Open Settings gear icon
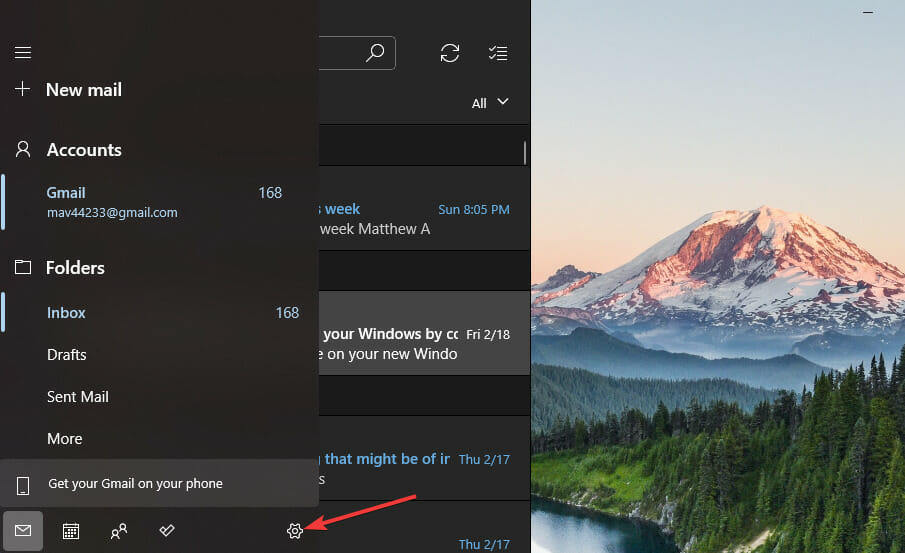This screenshot has width=905, height=553. [x=294, y=530]
